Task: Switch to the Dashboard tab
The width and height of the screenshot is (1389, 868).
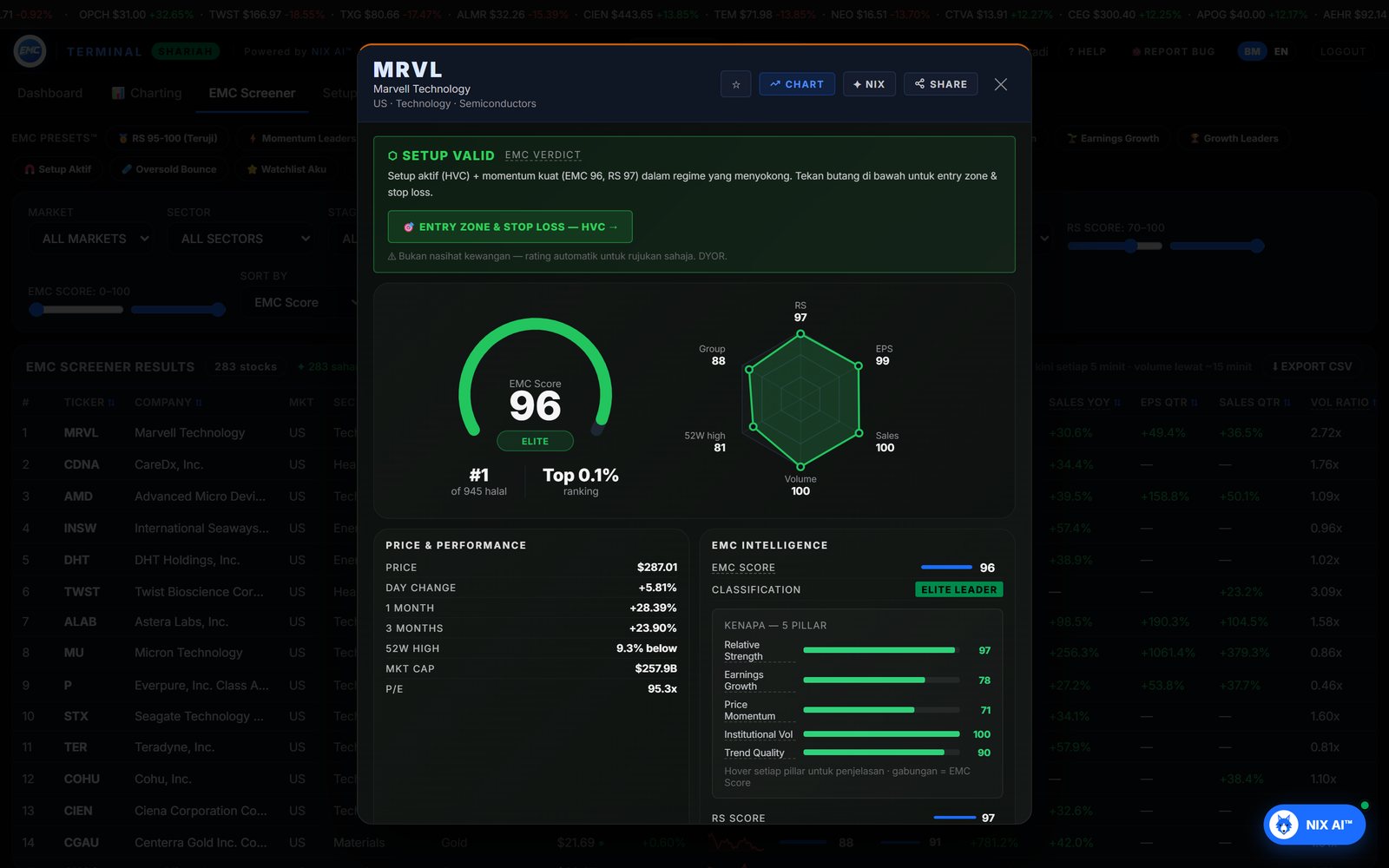Action: point(49,93)
